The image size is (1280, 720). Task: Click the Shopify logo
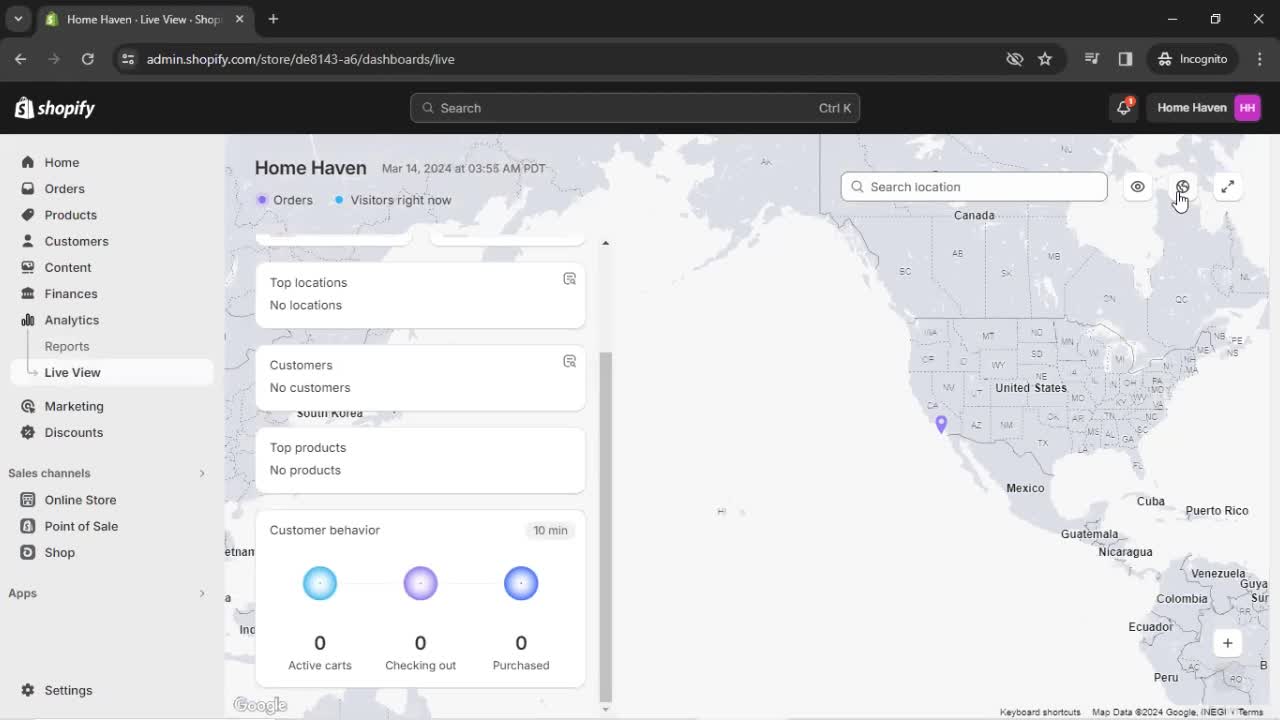(55, 108)
